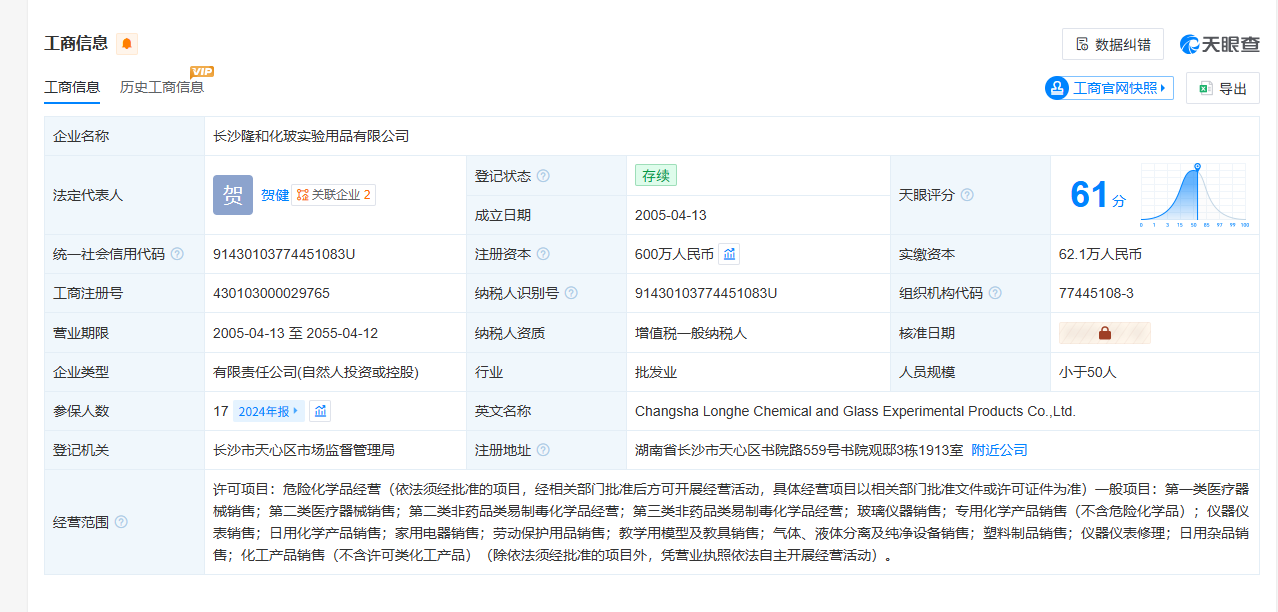Open 附近公司 nearby companies link
This screenshot has height=612, width=1278.
click(x=1000, y=450)
